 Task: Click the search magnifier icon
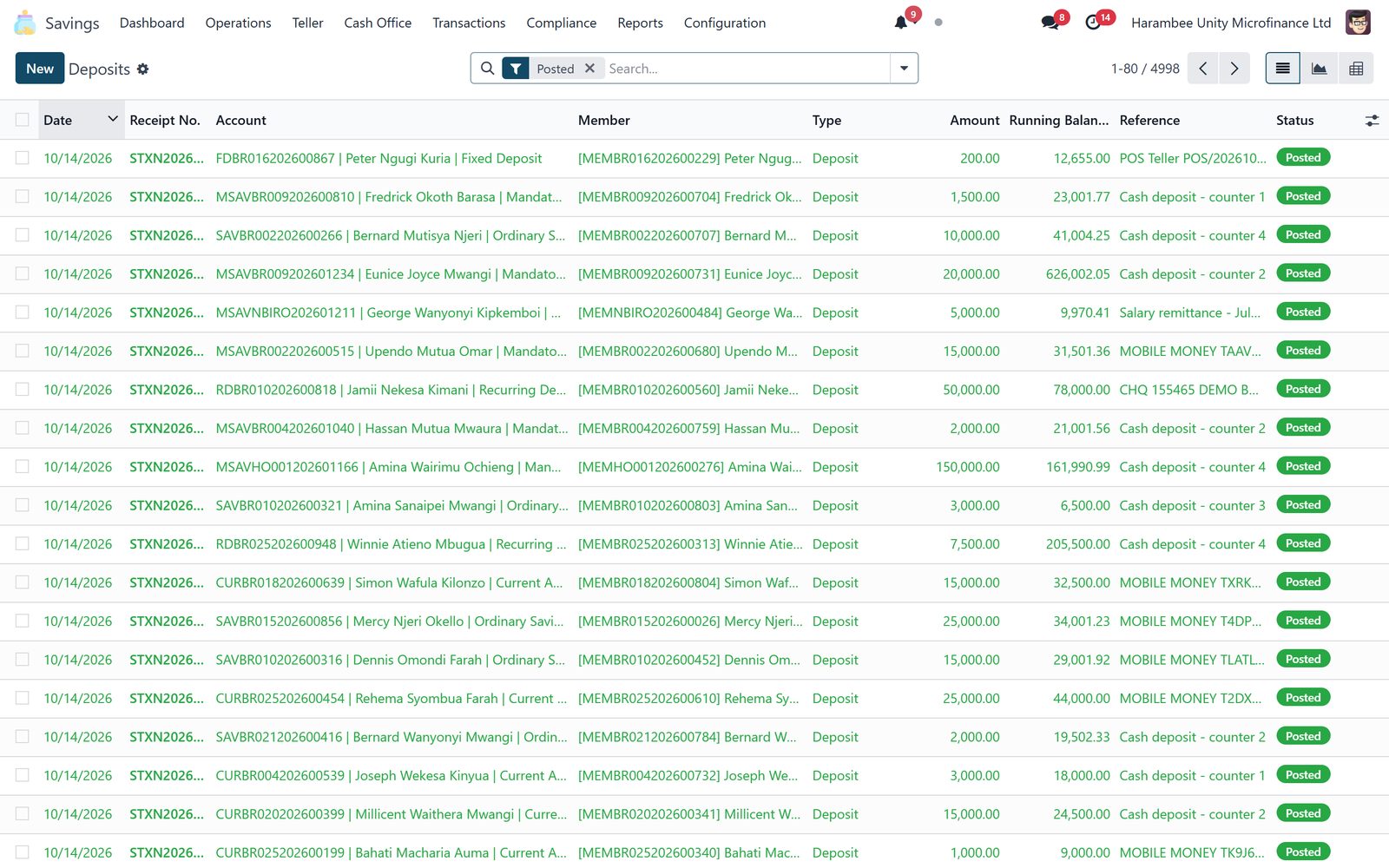[x=488, y=69]
